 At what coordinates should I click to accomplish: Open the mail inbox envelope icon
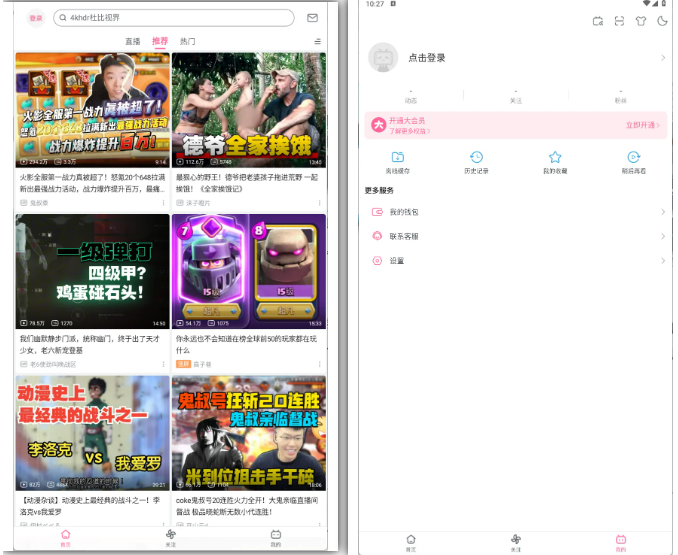(x=312, y=18)
